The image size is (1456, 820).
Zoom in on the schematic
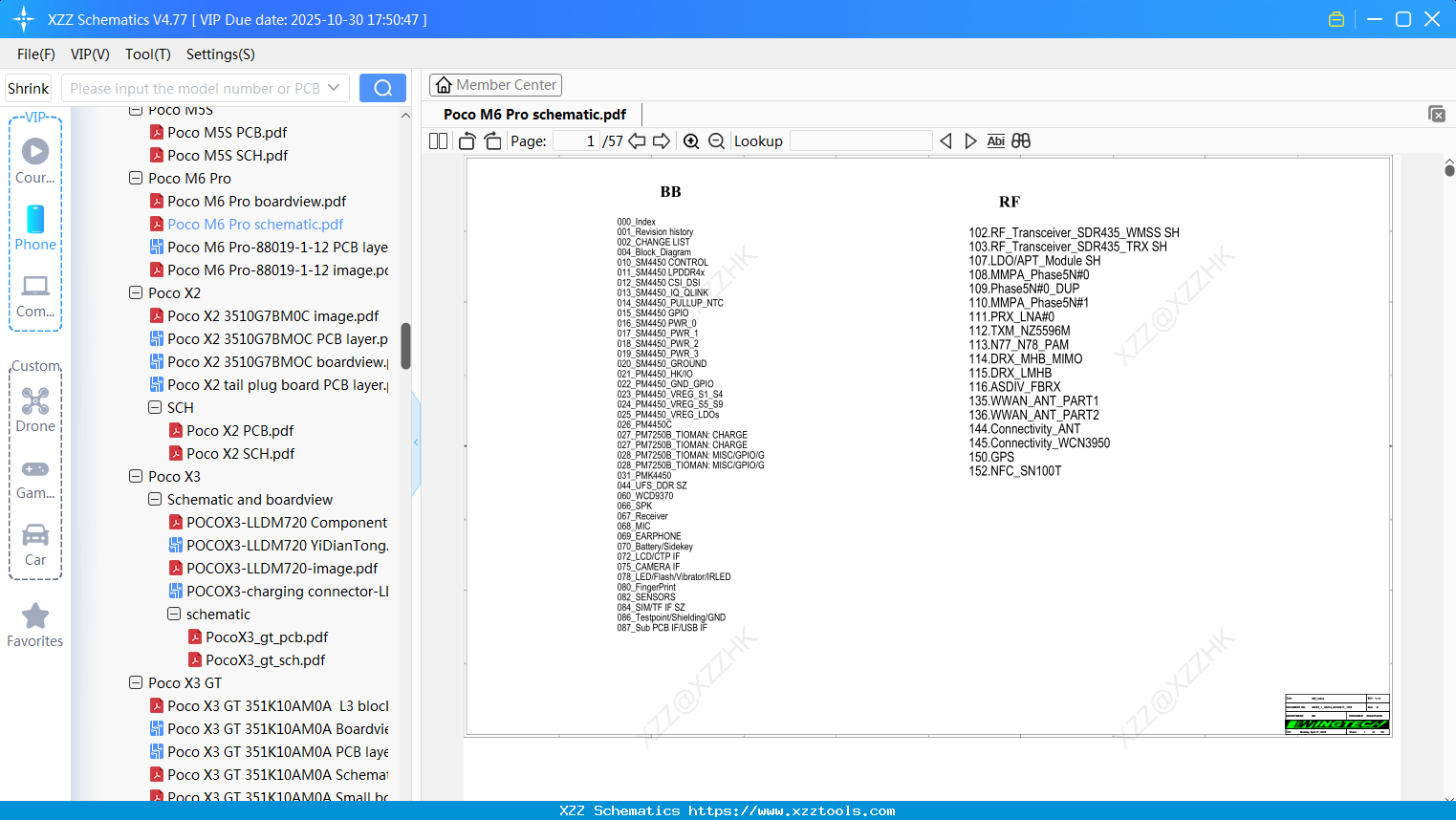(691, 141)
